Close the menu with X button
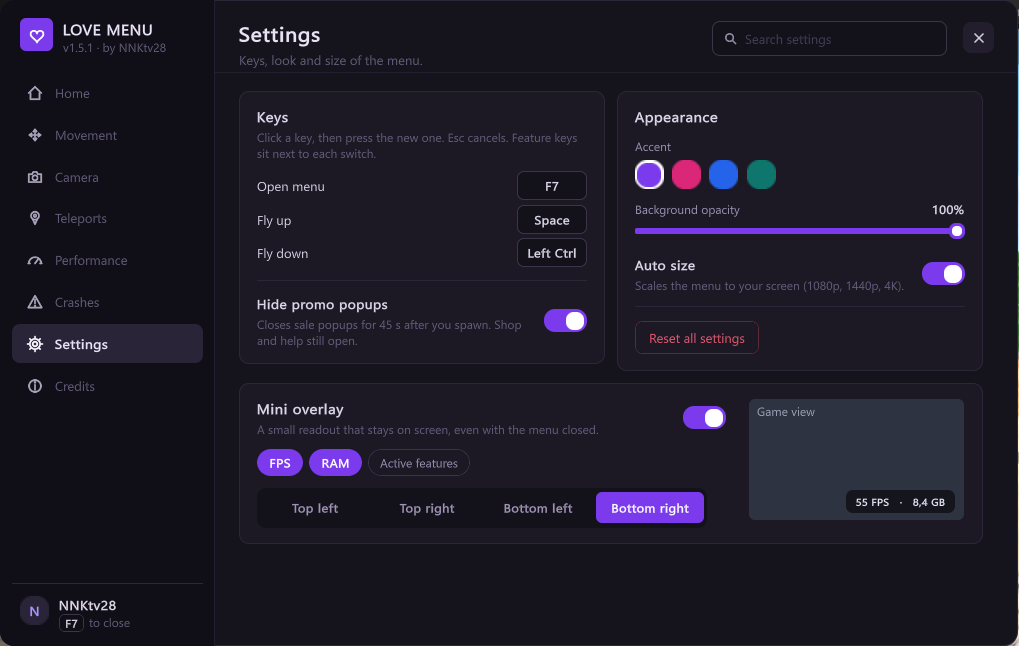The image size is (1019, 646). (x=979, y=38)
